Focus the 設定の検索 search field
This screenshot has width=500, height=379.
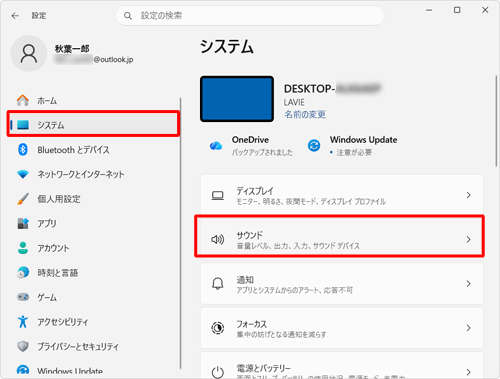coord(250,16)
